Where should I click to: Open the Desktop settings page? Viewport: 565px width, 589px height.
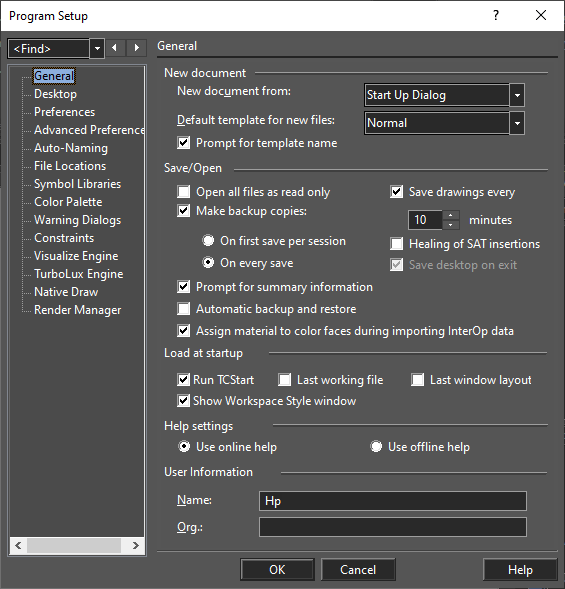pyautogui.click(x=55, y=94)
